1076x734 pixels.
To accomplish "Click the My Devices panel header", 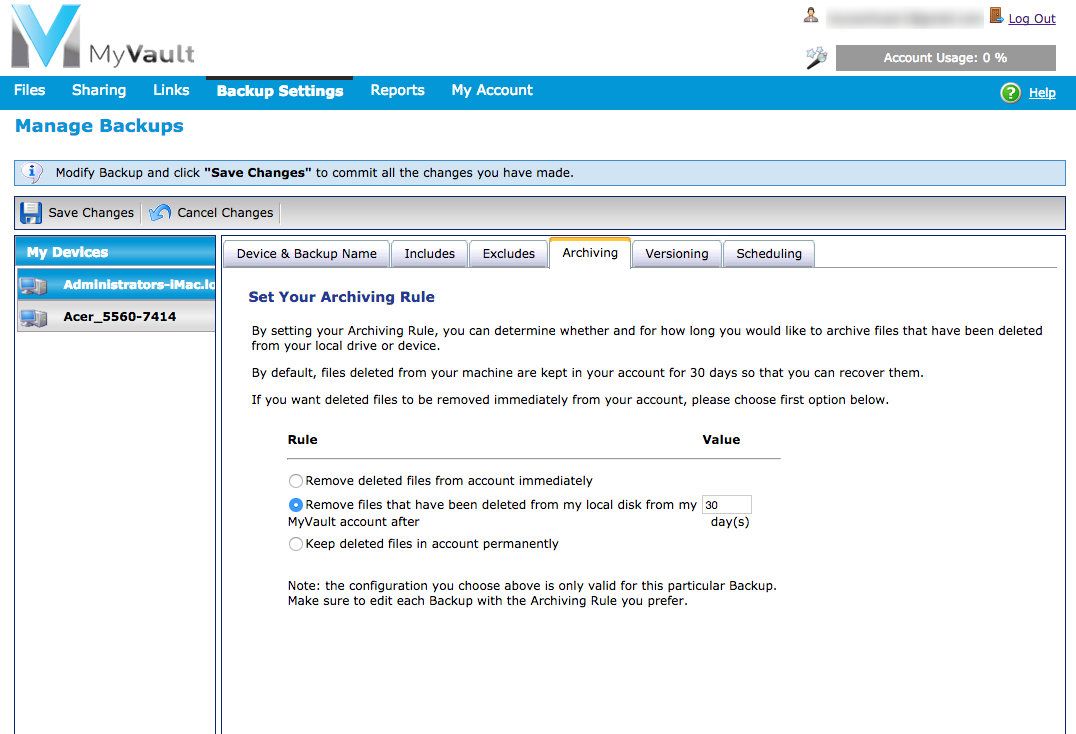I will point(115,252).
